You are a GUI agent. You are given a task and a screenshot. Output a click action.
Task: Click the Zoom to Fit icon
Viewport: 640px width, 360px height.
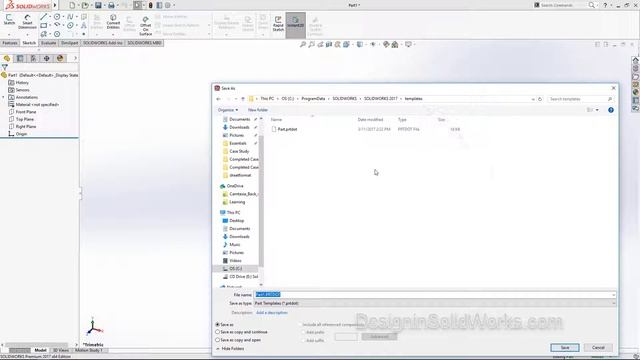[x=303, y=44]
